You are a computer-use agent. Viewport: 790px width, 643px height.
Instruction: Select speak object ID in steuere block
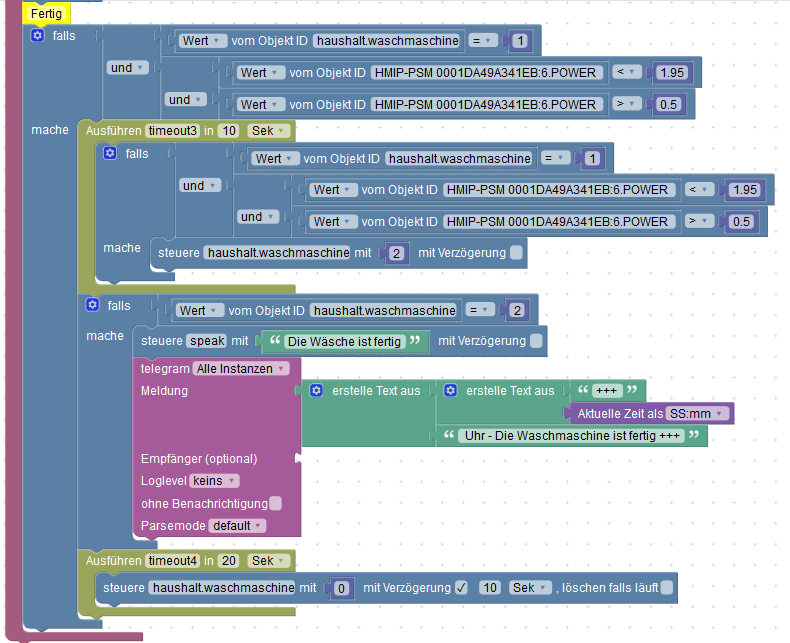point(207,341)
